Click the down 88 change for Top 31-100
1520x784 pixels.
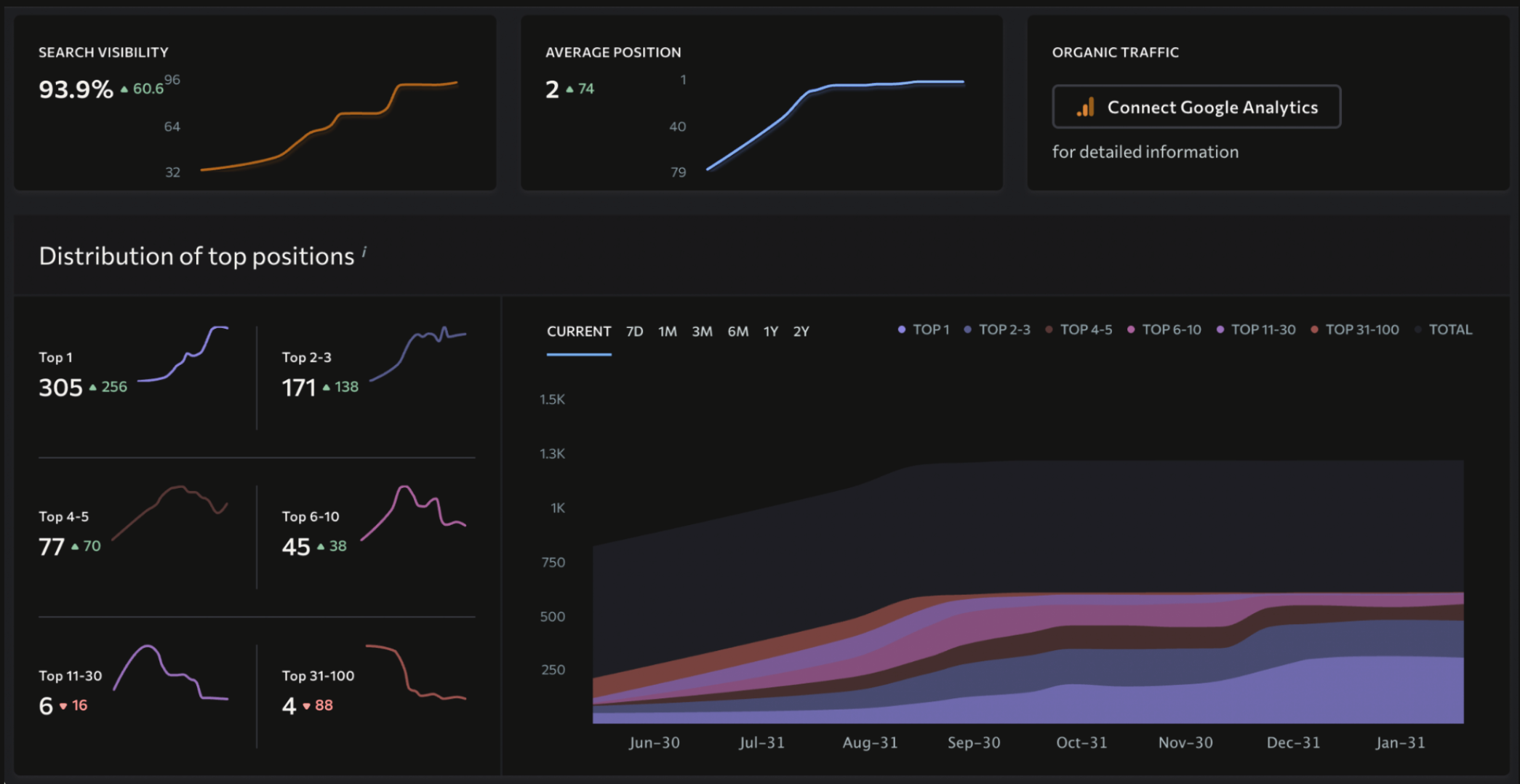click(318, 705)
